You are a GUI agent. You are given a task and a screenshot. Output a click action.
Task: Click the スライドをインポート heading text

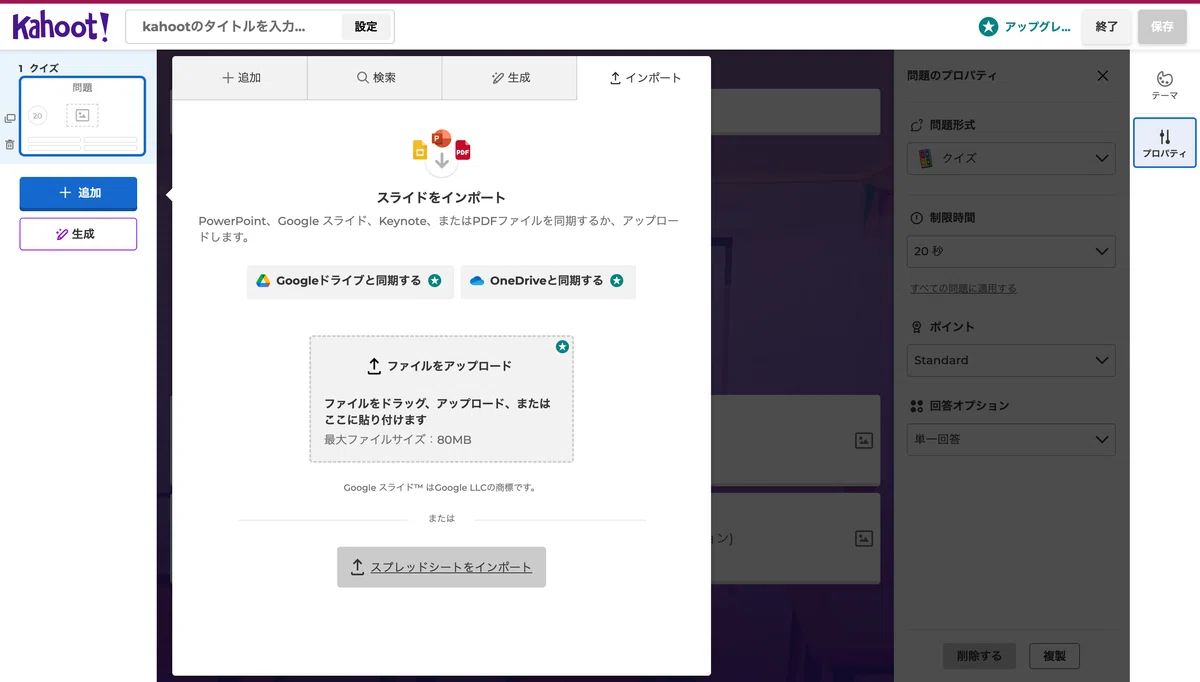click(441, 198)
